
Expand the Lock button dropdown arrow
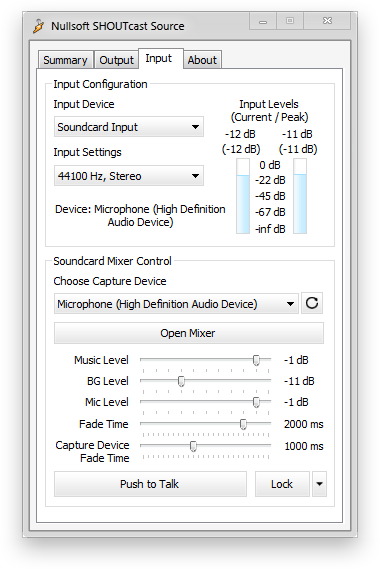coord(319,484)
